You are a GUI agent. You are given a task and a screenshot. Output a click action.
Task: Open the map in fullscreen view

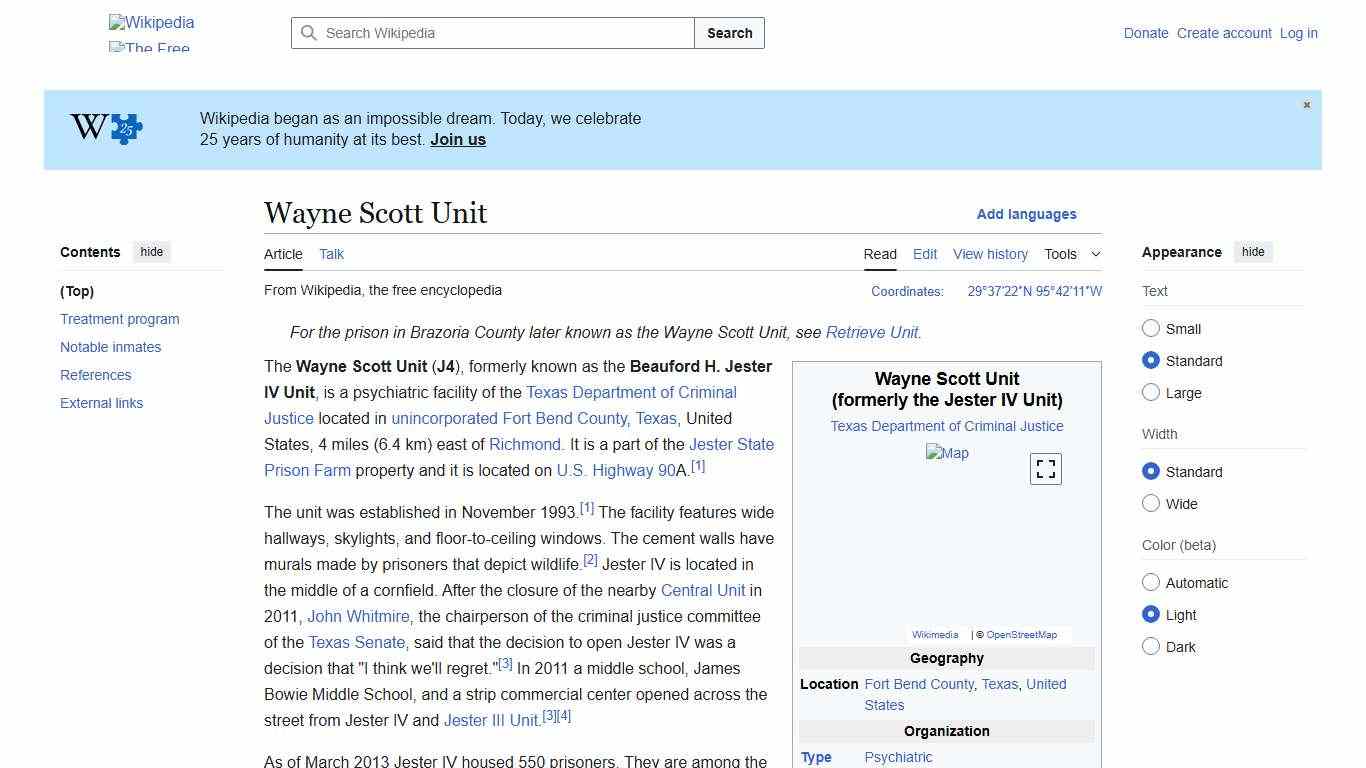pyautogui.click(x=1045, y=468)
